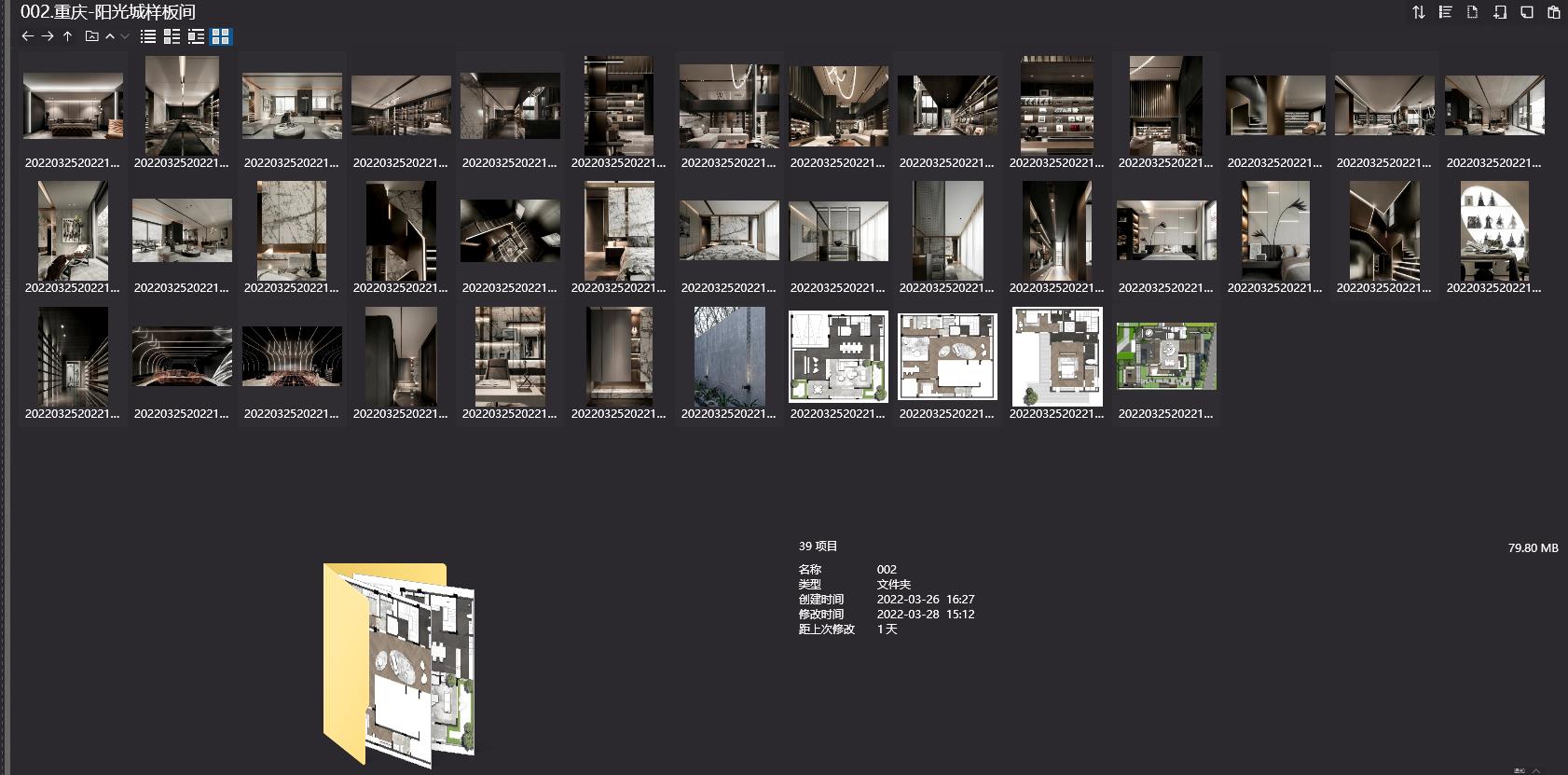Click the upward chevron next to folder icon
Viewport: 1568px width, 775px height.
(110, 36)
